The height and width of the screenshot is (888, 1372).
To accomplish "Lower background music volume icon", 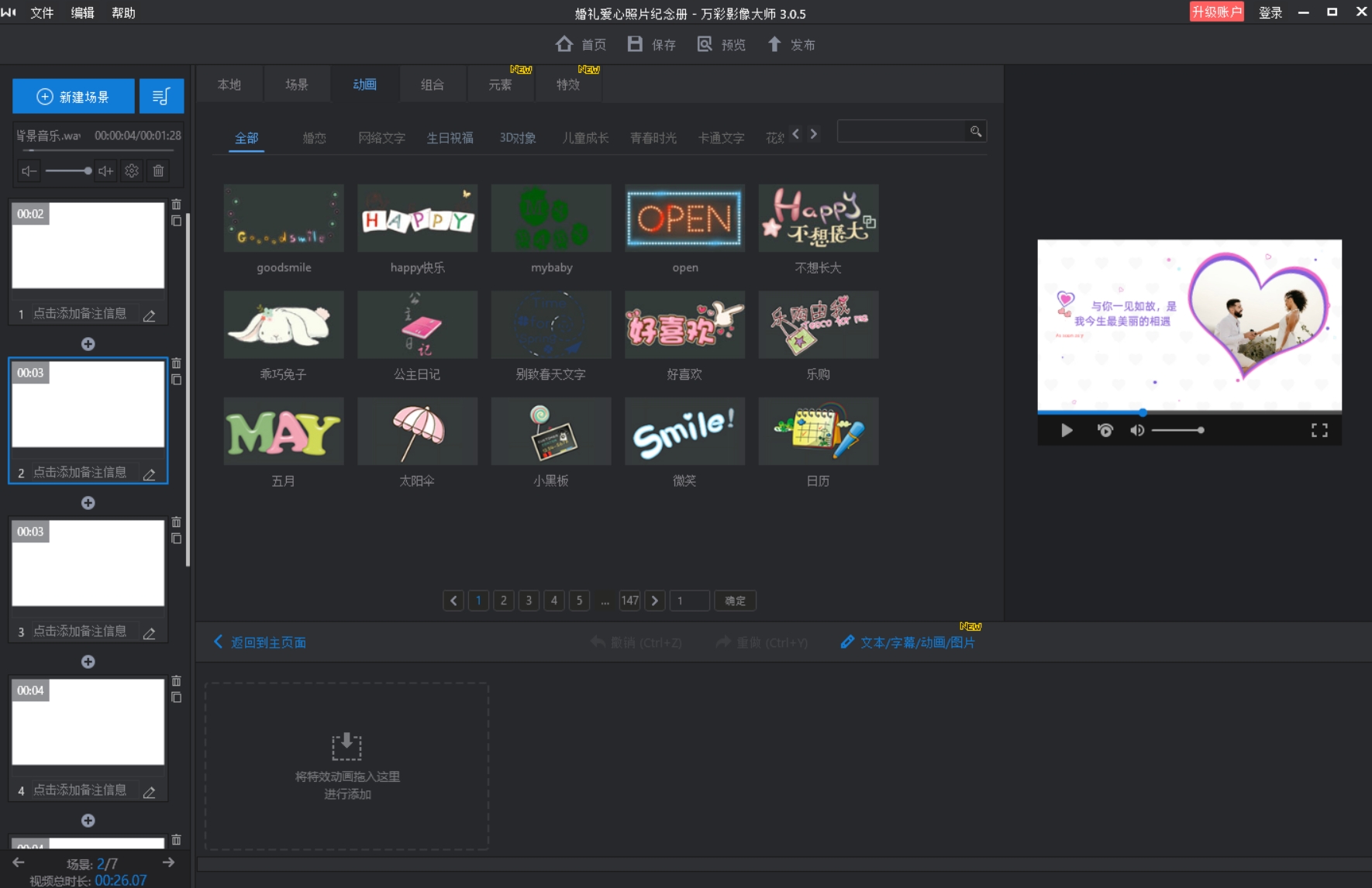I will 29,170.
